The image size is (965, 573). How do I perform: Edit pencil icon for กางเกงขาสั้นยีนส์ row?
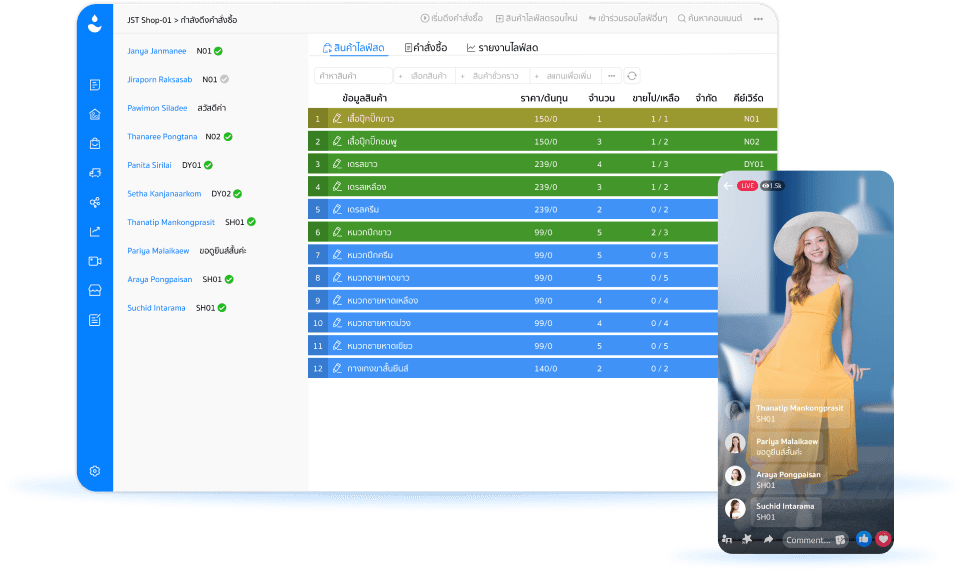tap(337, 368)
